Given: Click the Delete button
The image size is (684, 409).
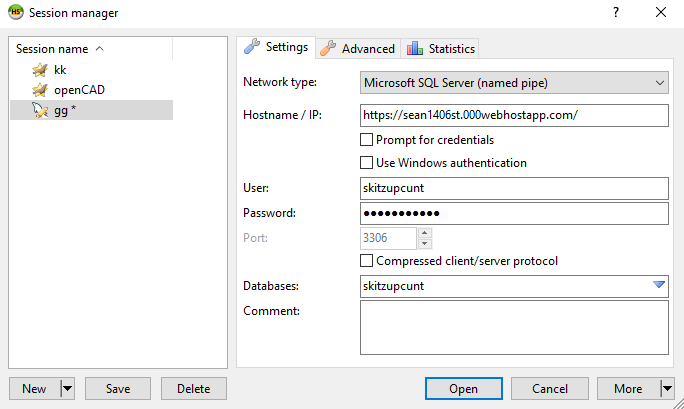Looking at the screenshot, I should [x=194, y=389].
